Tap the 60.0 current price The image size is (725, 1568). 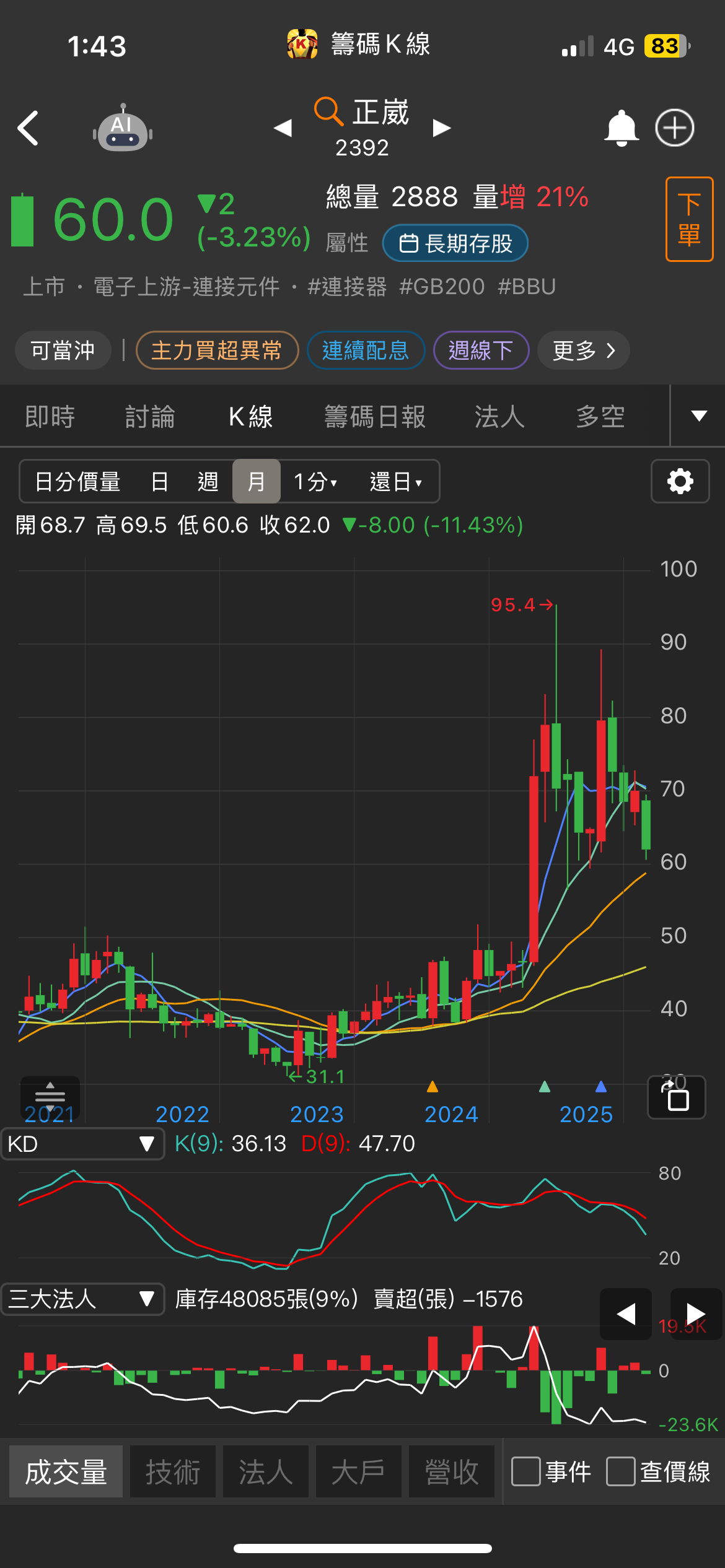click(x=113, y=220)
